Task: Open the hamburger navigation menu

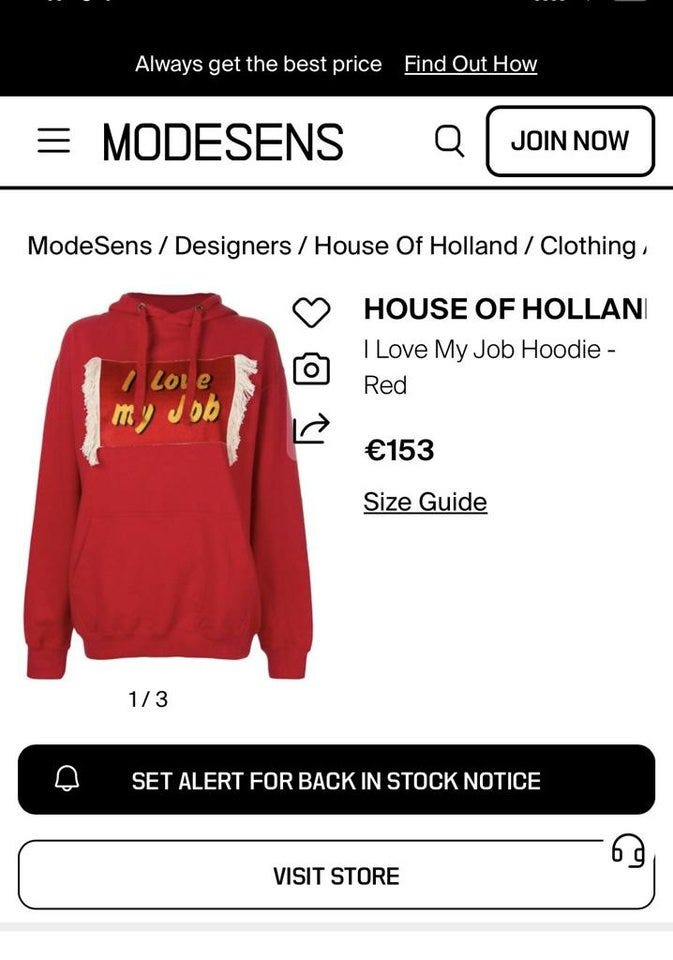Action: click(53, 141)
